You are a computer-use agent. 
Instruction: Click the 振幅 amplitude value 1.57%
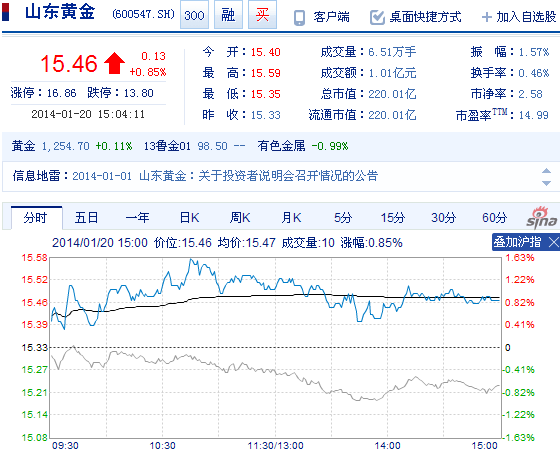534,52
